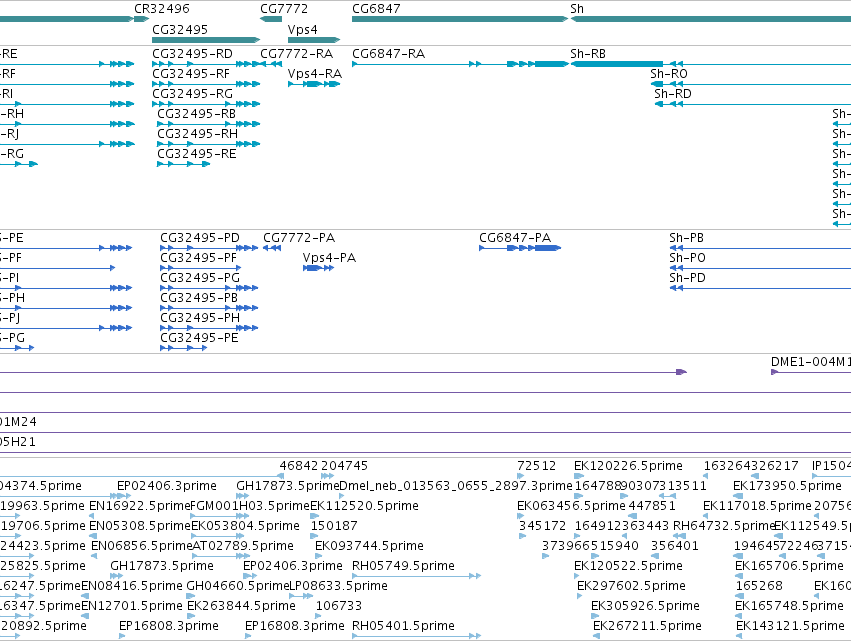Click transcript Sh-RO label

[x=669, y=74]
